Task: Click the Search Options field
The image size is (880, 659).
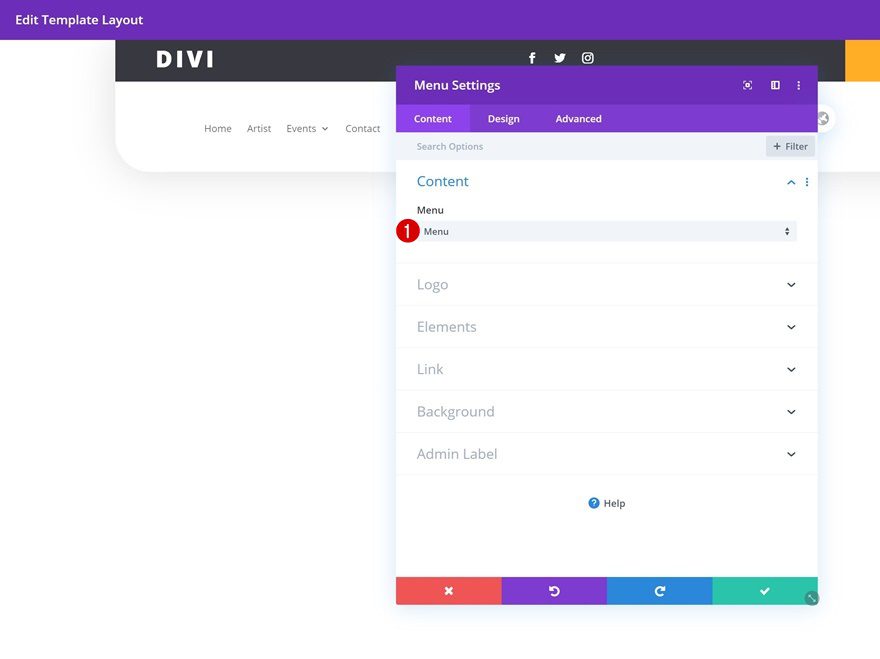Action: coord(581,147)
